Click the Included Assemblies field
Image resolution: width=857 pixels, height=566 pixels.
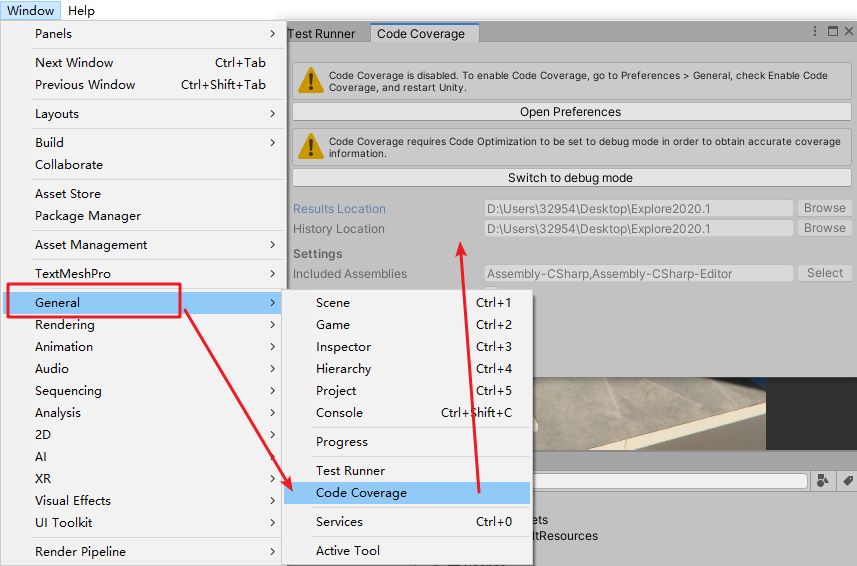tap(638, 274)
